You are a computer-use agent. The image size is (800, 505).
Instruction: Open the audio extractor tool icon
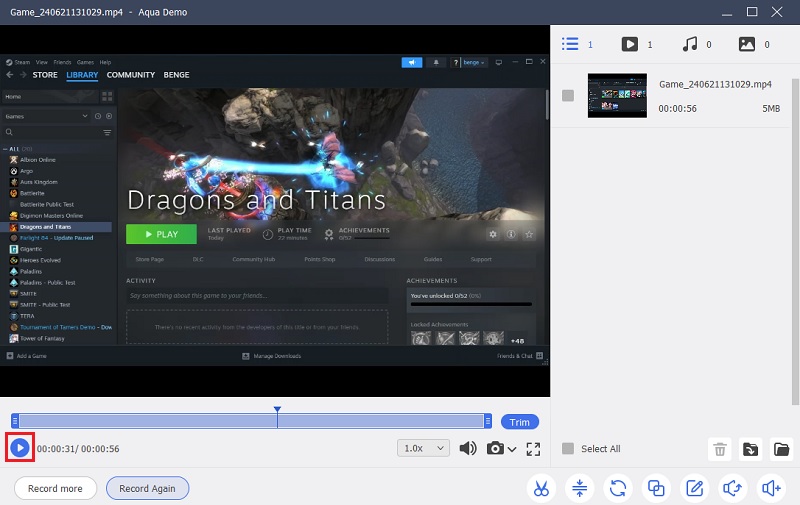coord(733,488)
